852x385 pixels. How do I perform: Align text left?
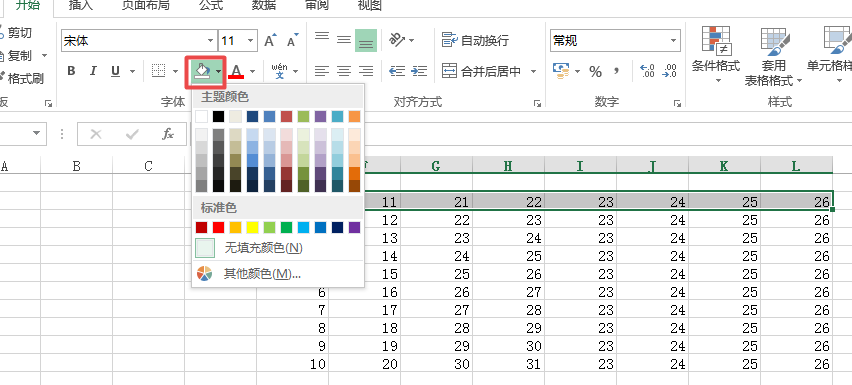click(x=322, y=71)
